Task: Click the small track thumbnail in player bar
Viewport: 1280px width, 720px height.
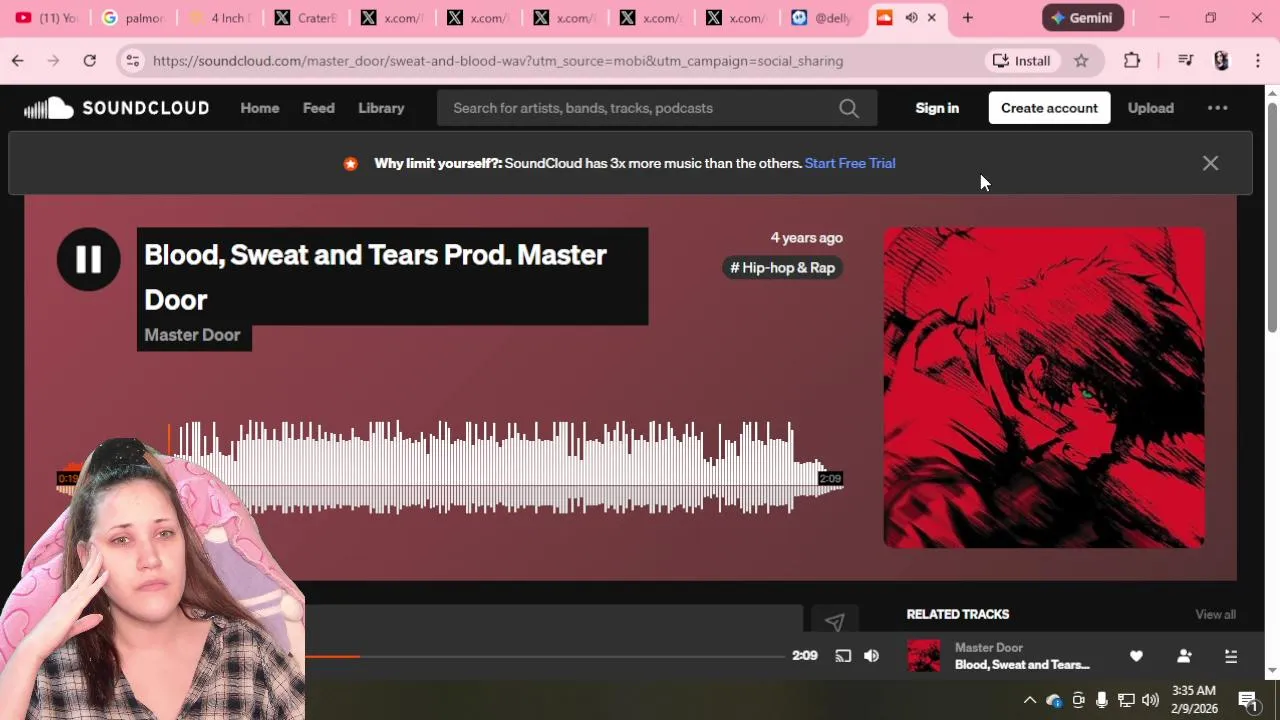Action: point(924,656)
